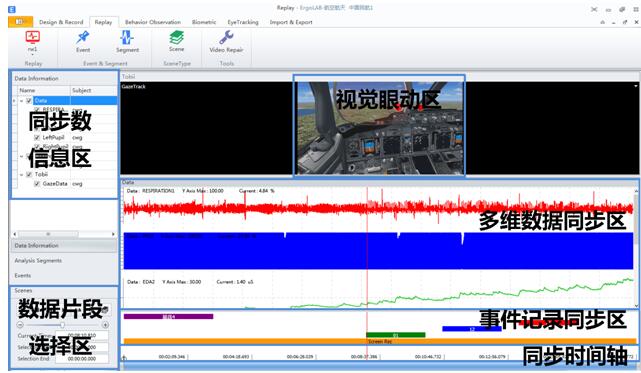This screenshot has height=373, width=641.
Task: Launch the Video Repair wrench tool
Action: point(226,38)
